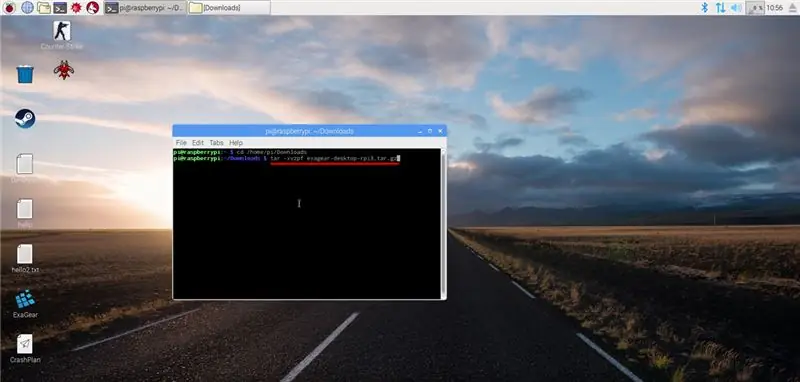Open the volume control speaker icon
Screen dimensions: 800x382
pos(736,7)
